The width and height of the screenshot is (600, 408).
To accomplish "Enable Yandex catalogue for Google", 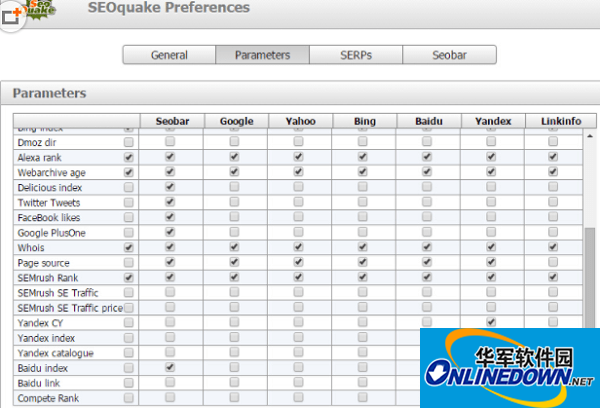I will coord(234,352).
